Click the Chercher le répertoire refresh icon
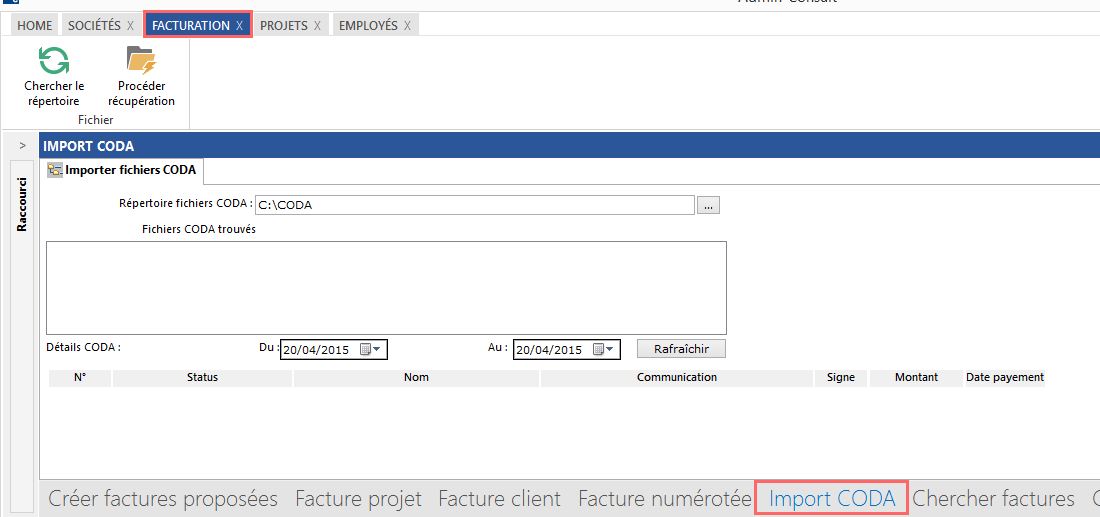 click(53, 61)
